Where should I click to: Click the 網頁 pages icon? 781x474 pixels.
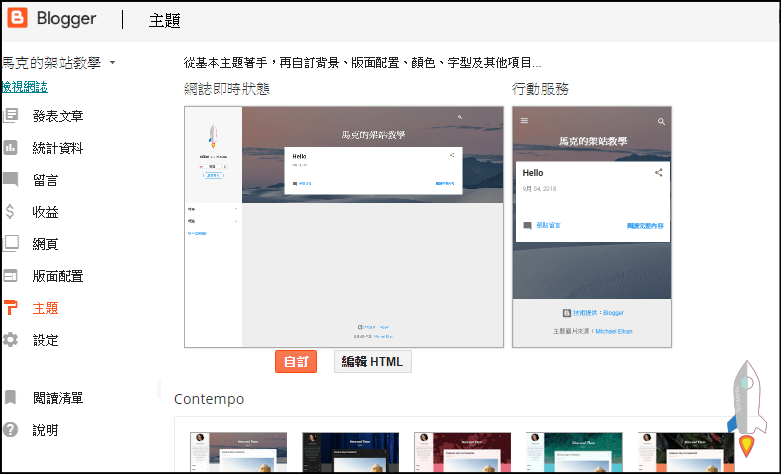pos(10,243)
